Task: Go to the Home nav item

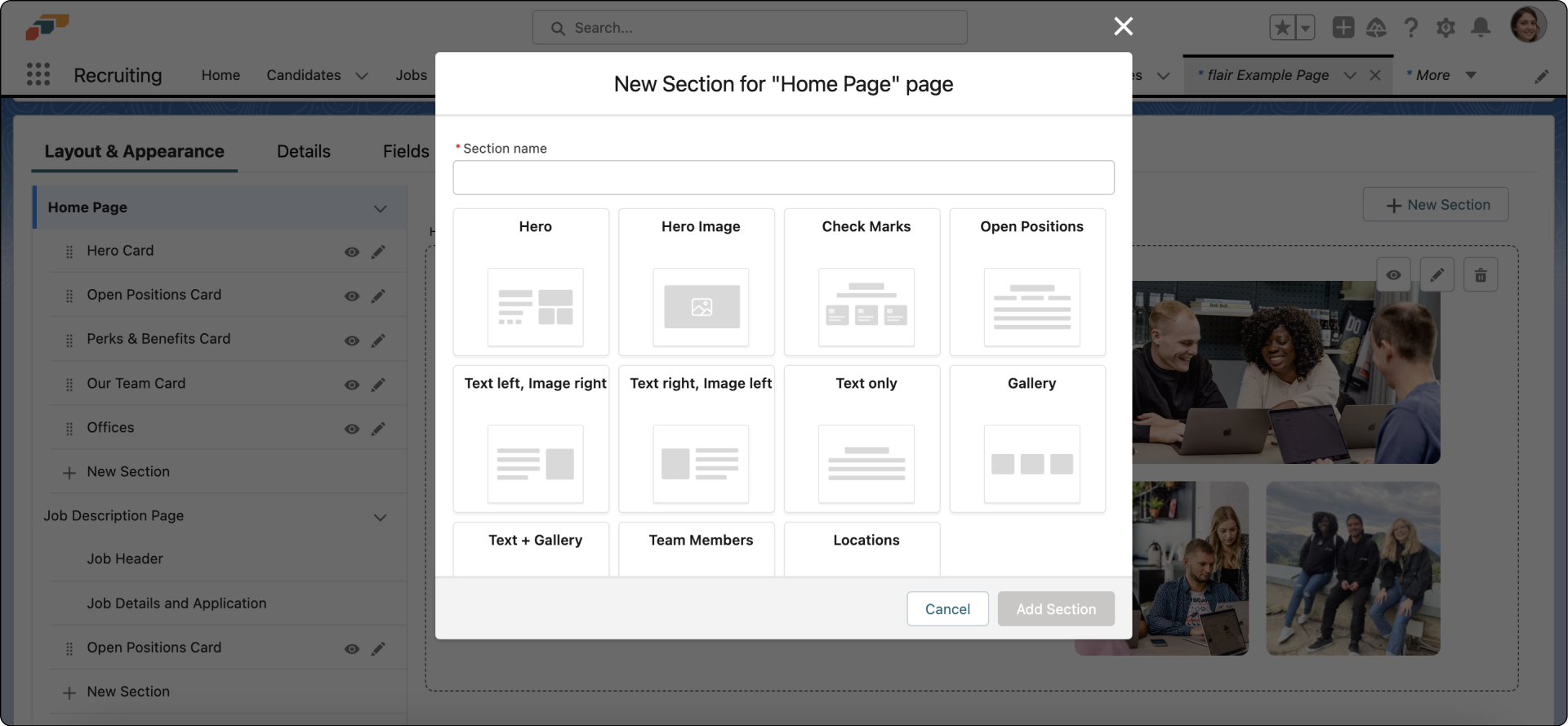Action: point(220,75)
